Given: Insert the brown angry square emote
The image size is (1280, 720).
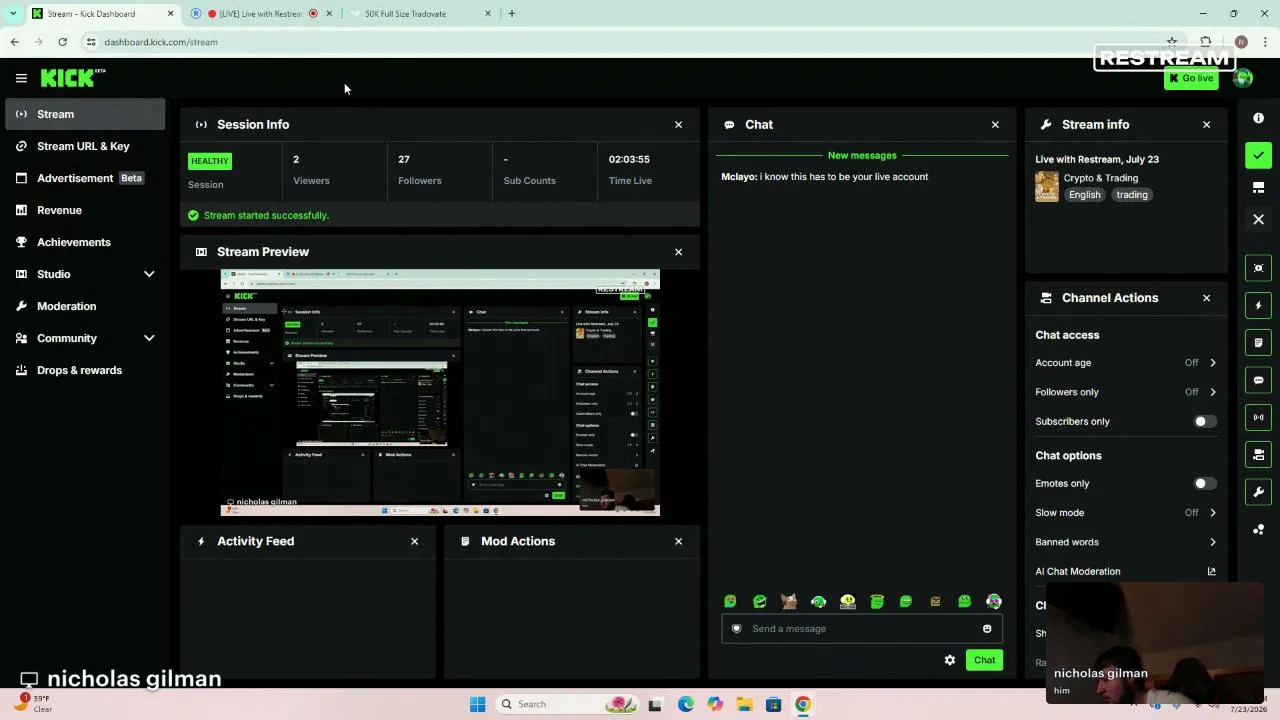Looking at the screenshot, I should point(935,602).
